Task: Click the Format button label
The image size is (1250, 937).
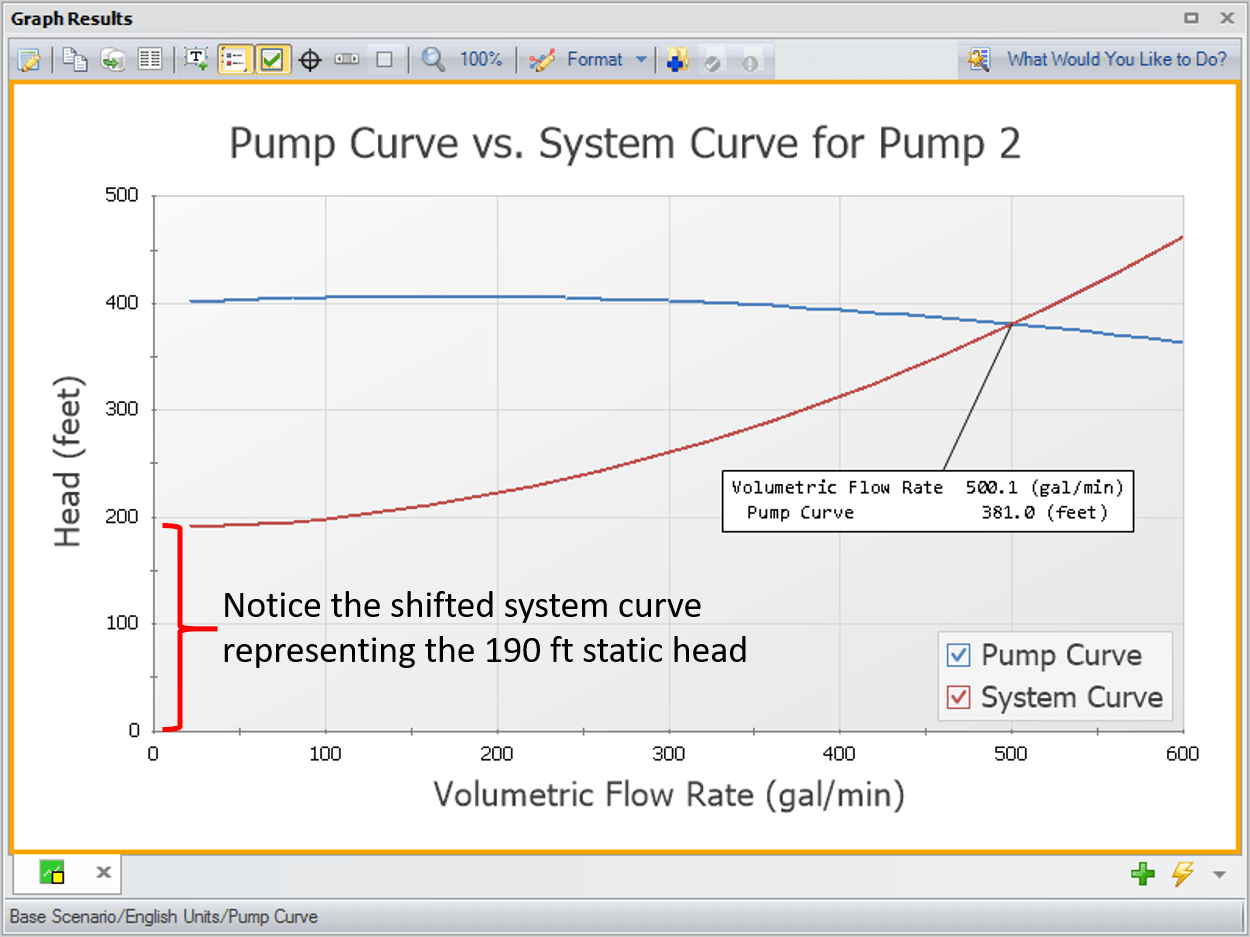Action: [594, 60]
